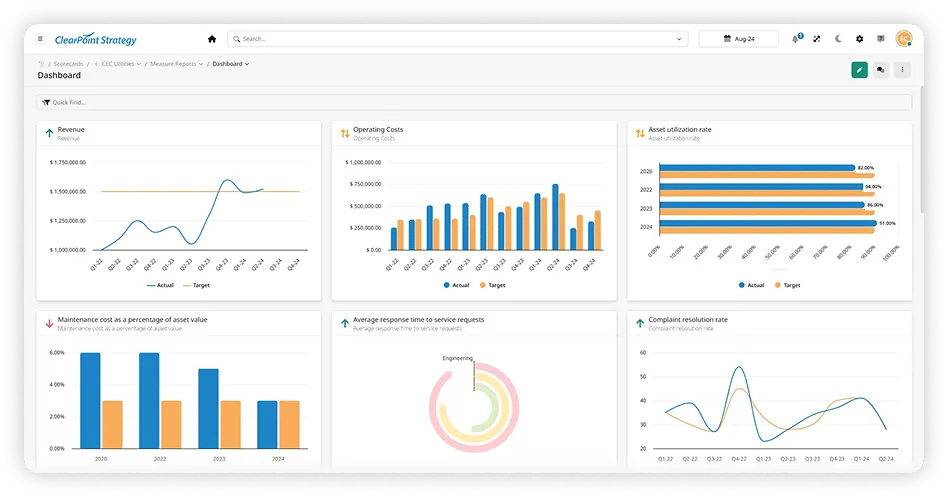Toggle Actual series in Operating Costs legend
This screenshot has width=948, height=497.
click(x=456, y=285)
